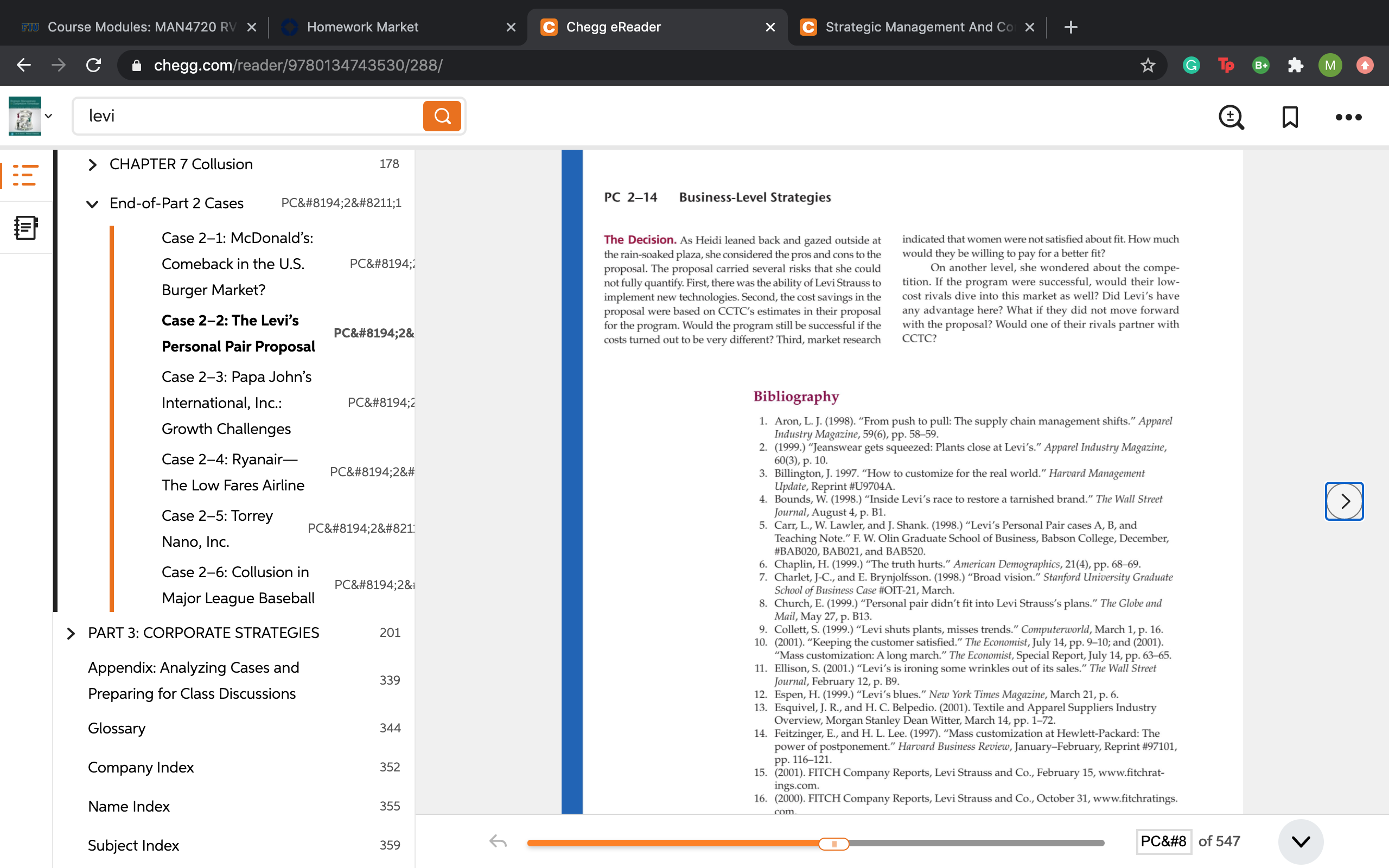The image size is (1389, 868).
Task: Click the browser address bar URL
Action: (x=298, y=66)
